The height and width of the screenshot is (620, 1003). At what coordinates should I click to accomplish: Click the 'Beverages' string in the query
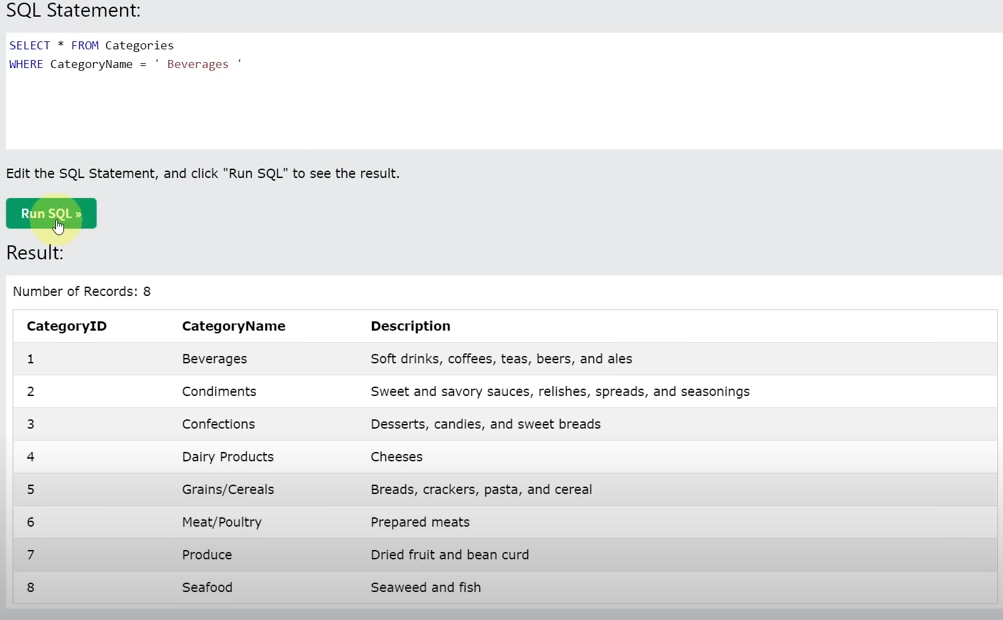point(198,64)
